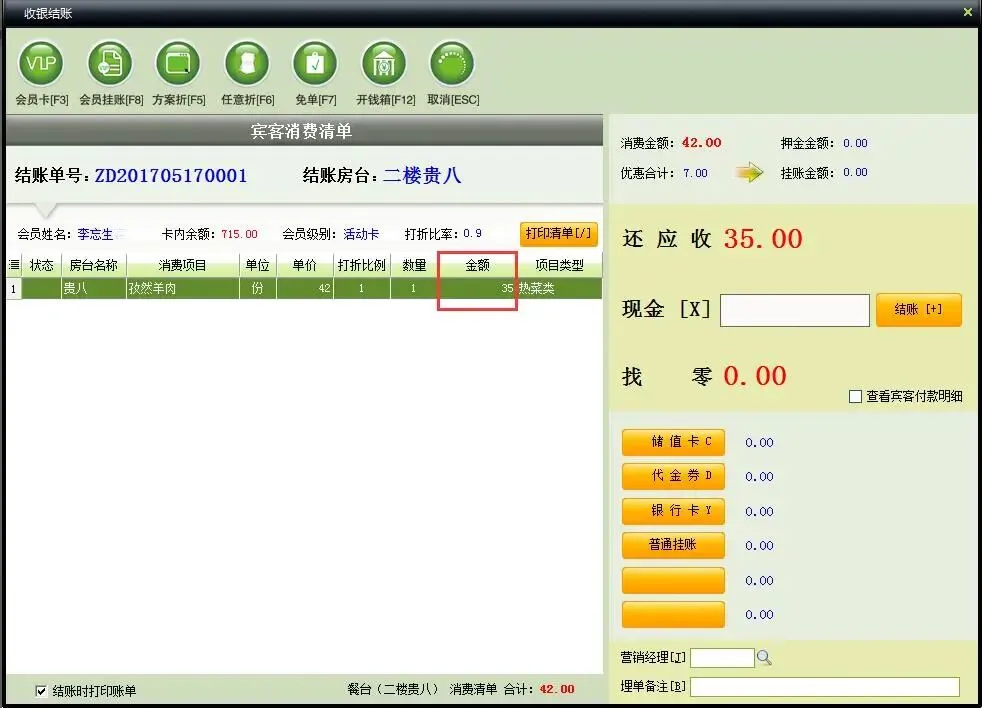
Task: Confirm payment with 结账 button
Action: (x=918, y=310)
